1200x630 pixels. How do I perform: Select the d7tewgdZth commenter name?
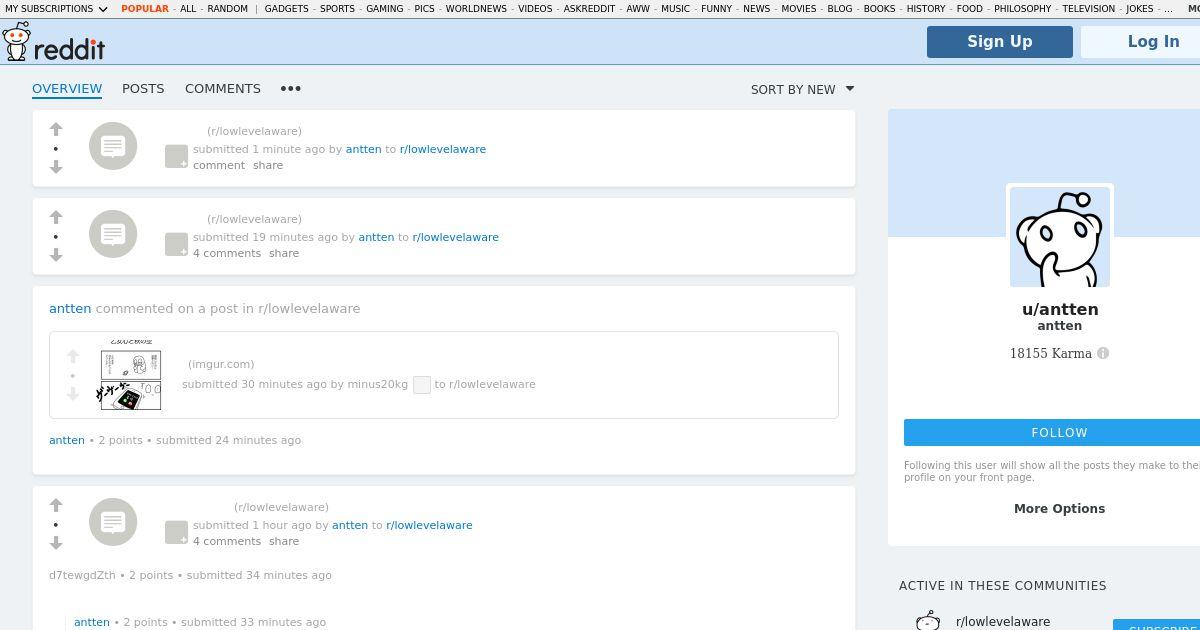pos(82,575)
